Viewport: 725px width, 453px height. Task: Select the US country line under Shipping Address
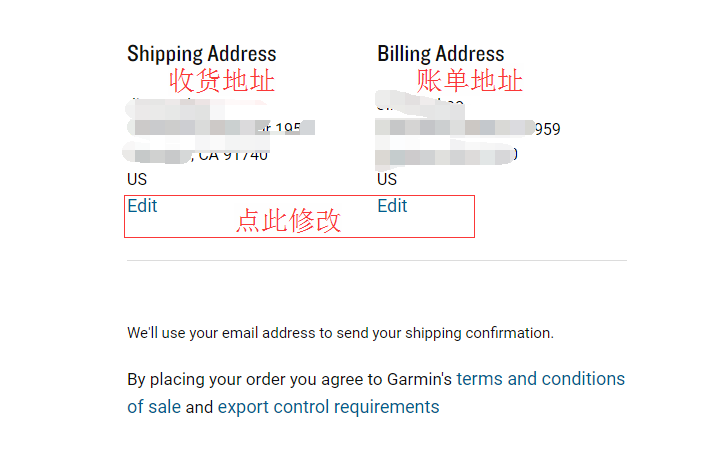pos(136,180)
